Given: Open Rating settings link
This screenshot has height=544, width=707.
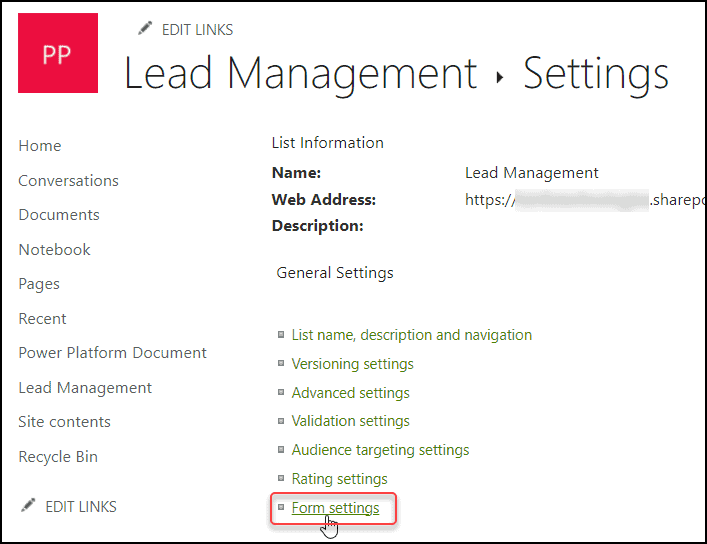Looking at the screenshot, I should click(340, 479).
